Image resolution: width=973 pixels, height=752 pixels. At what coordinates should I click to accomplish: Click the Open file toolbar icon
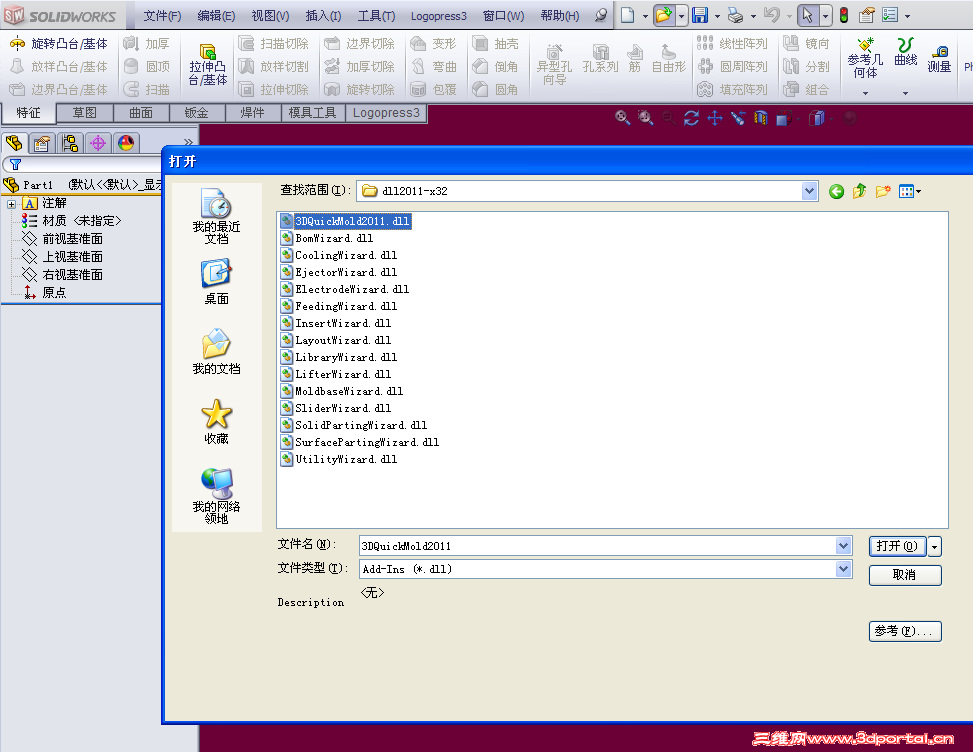coord(663,15)
